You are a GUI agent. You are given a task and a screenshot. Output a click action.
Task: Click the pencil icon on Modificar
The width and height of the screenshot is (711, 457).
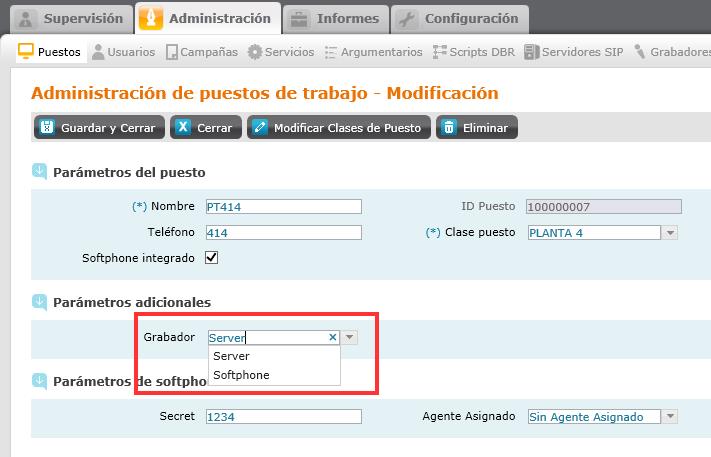pos(260,127)
